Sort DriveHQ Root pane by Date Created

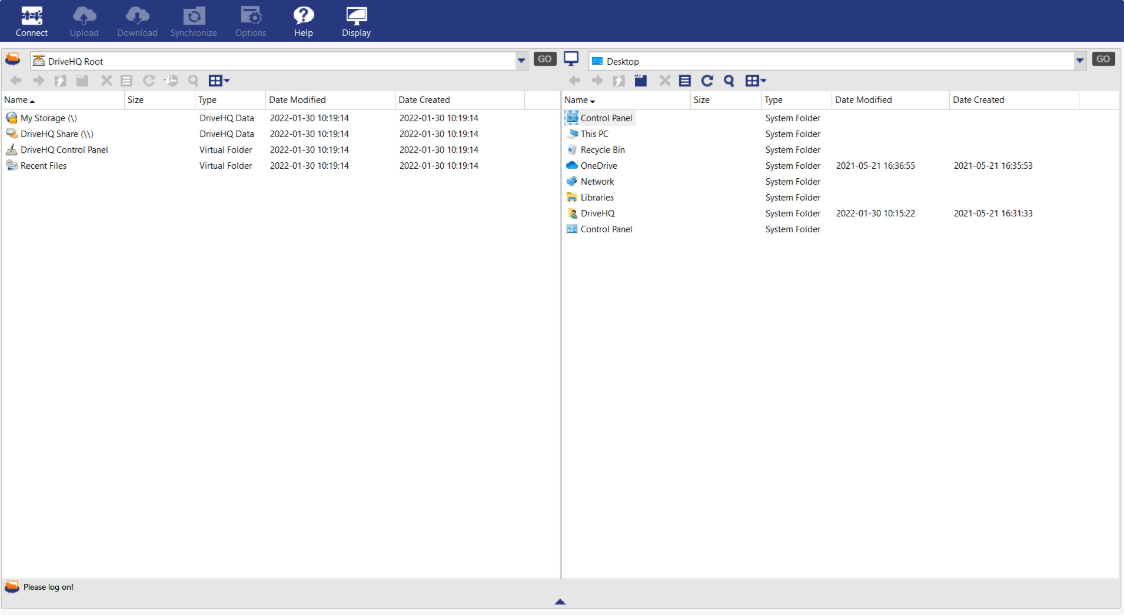point(460,100)
